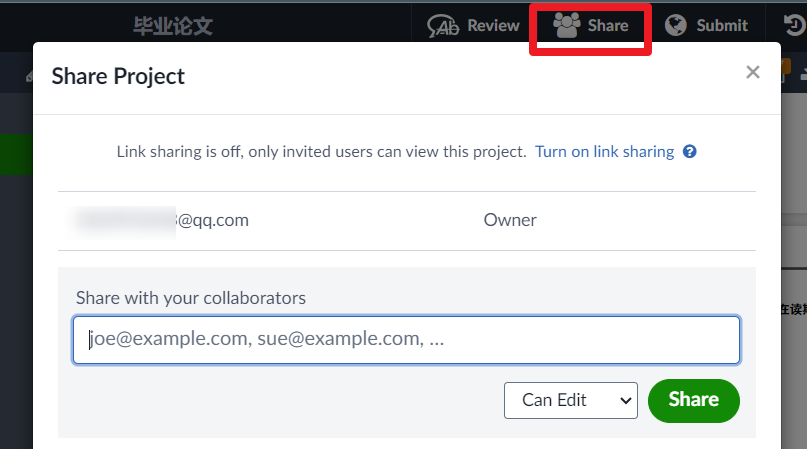Click the project title 毕业论文
The width and height of the screenshot is (807, 449).
click(173, 26)
